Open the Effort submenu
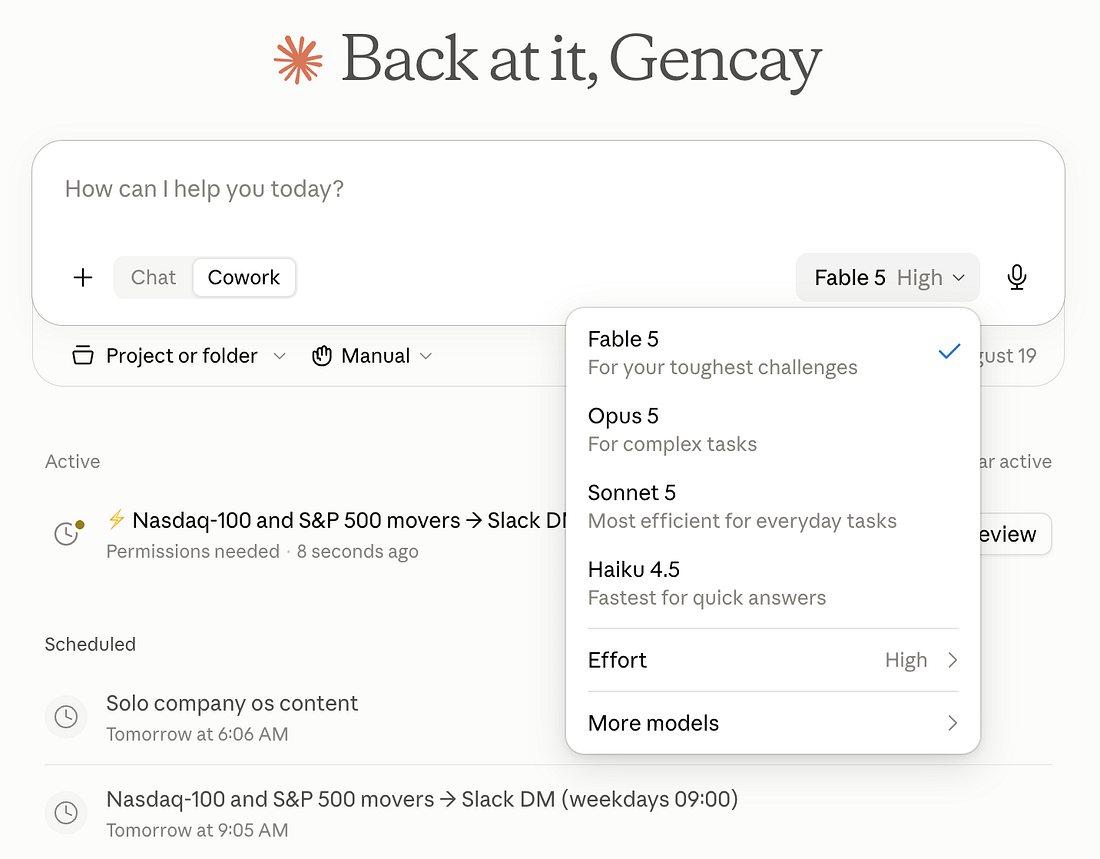 [x=772, y=660]
